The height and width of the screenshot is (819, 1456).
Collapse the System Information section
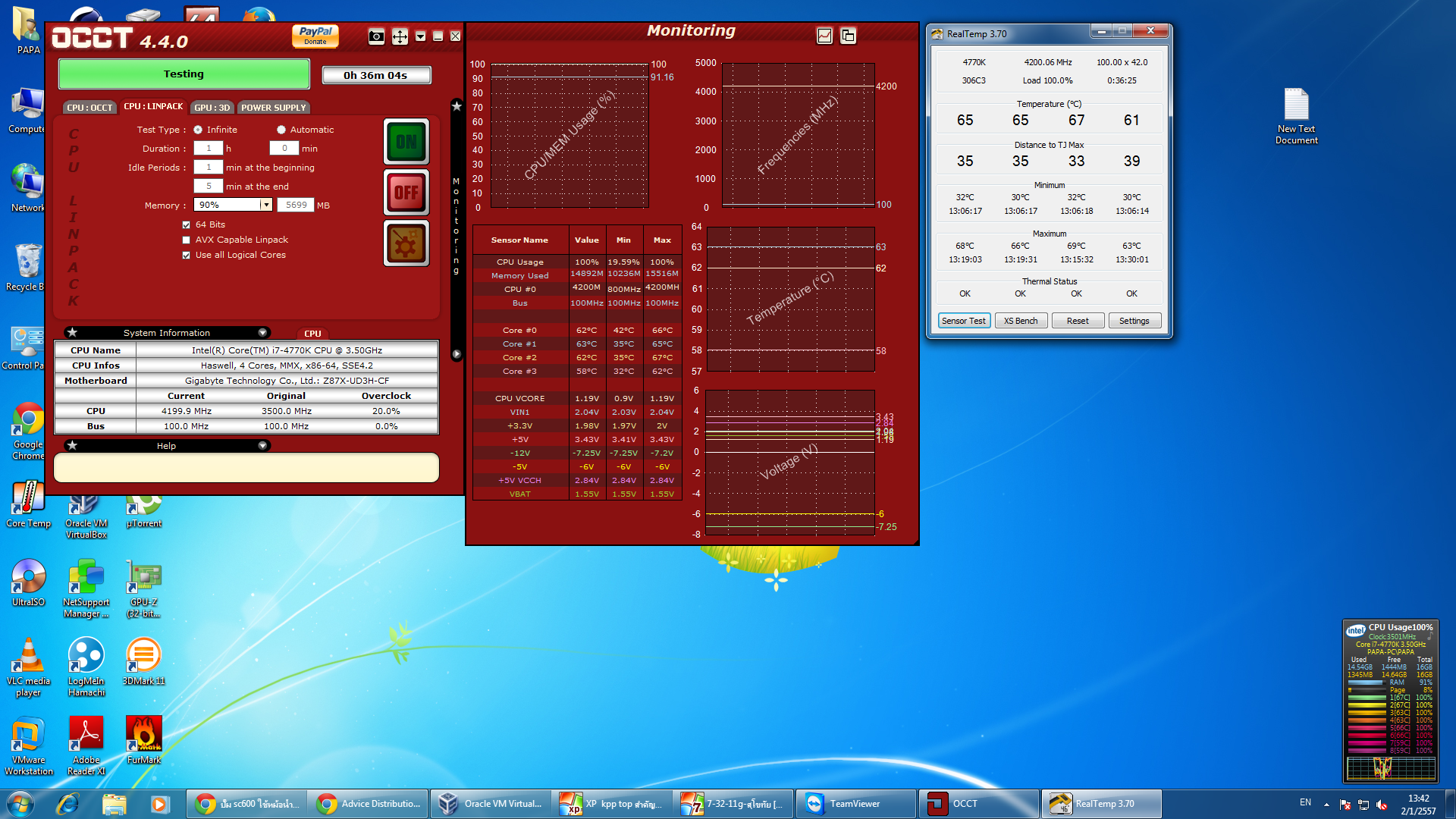point(262,333)
